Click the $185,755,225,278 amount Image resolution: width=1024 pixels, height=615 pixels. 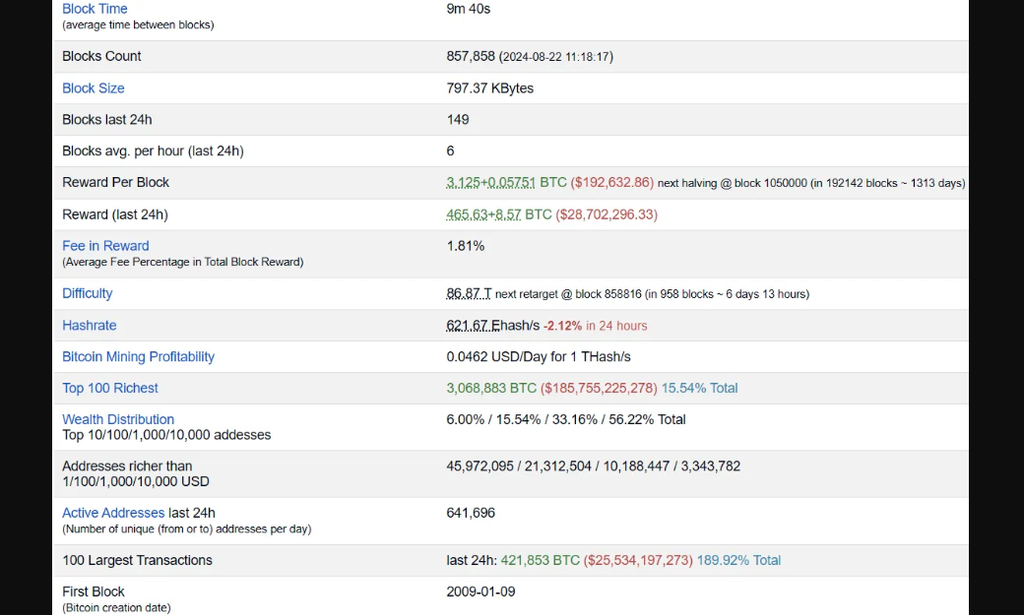pyautogui.click(x=599, y=388)
